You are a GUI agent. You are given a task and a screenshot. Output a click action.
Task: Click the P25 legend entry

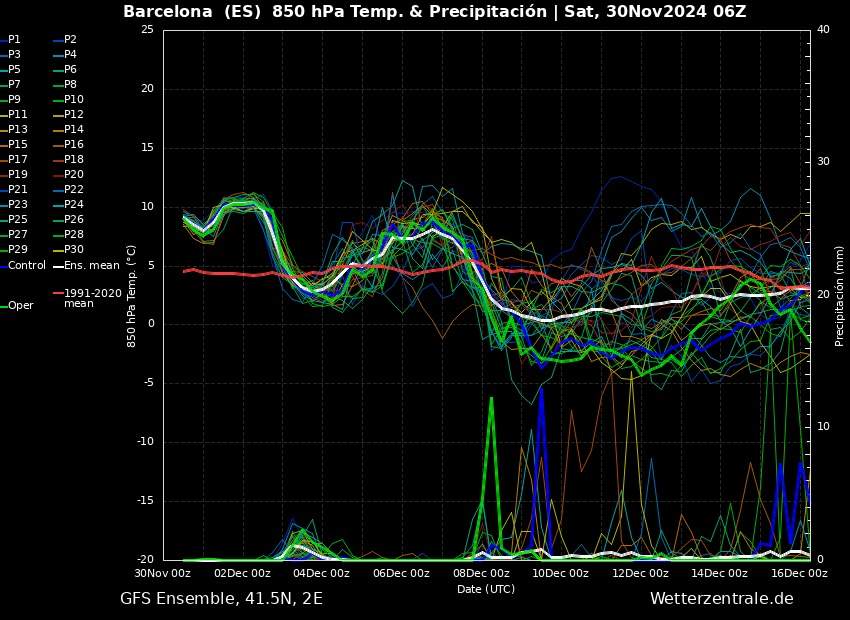(x=14, y=219)
